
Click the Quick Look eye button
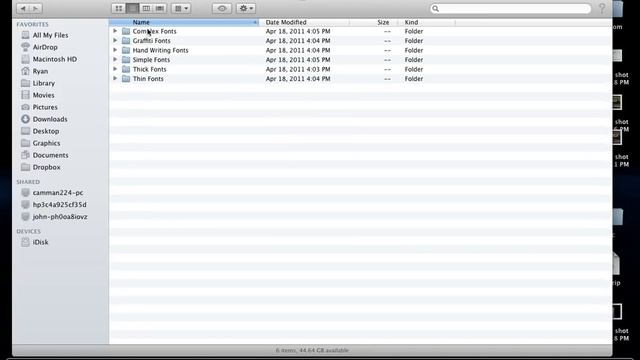(222, 8)
